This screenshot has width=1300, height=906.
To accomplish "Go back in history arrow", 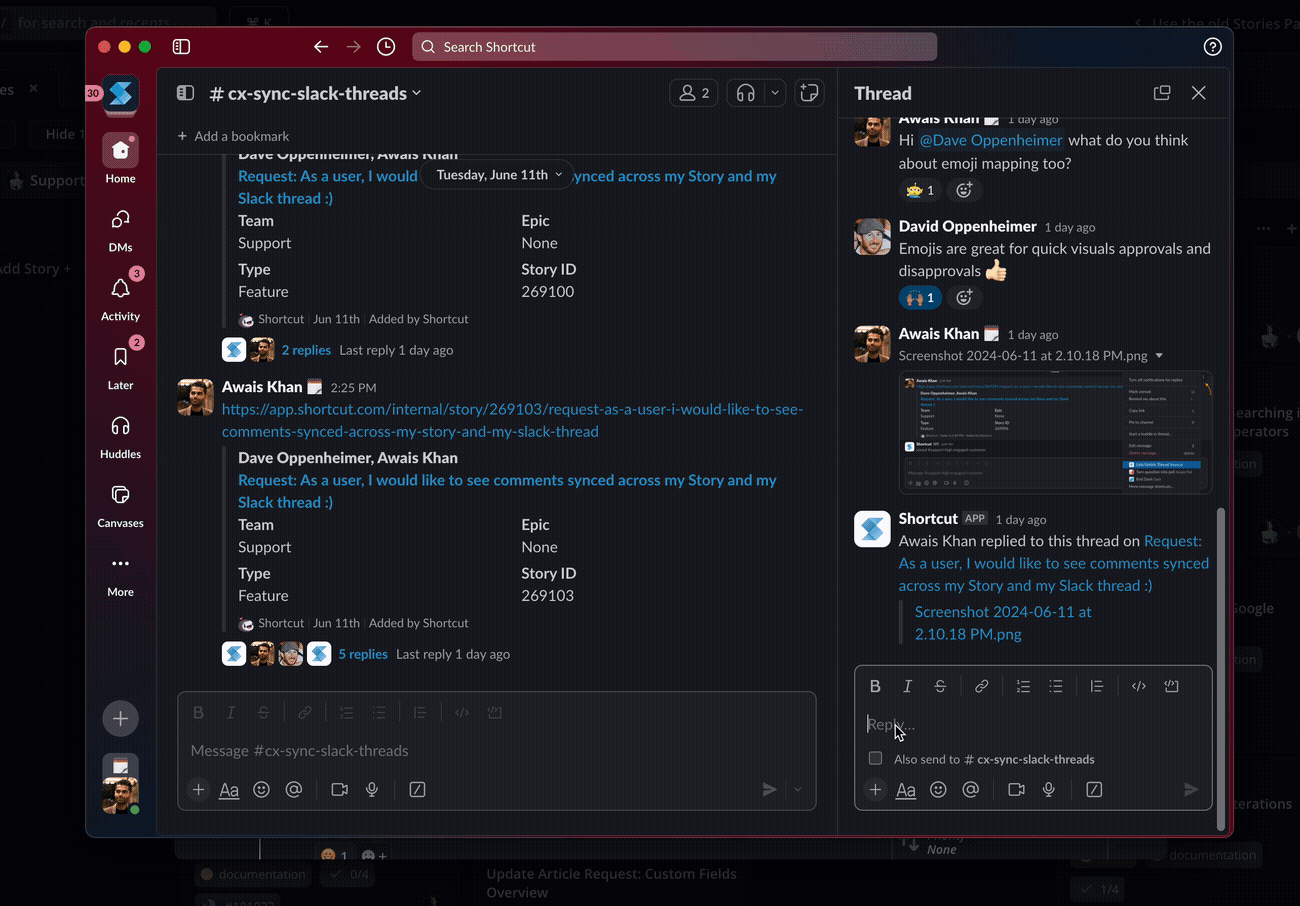I will click(x=320, y=46).
